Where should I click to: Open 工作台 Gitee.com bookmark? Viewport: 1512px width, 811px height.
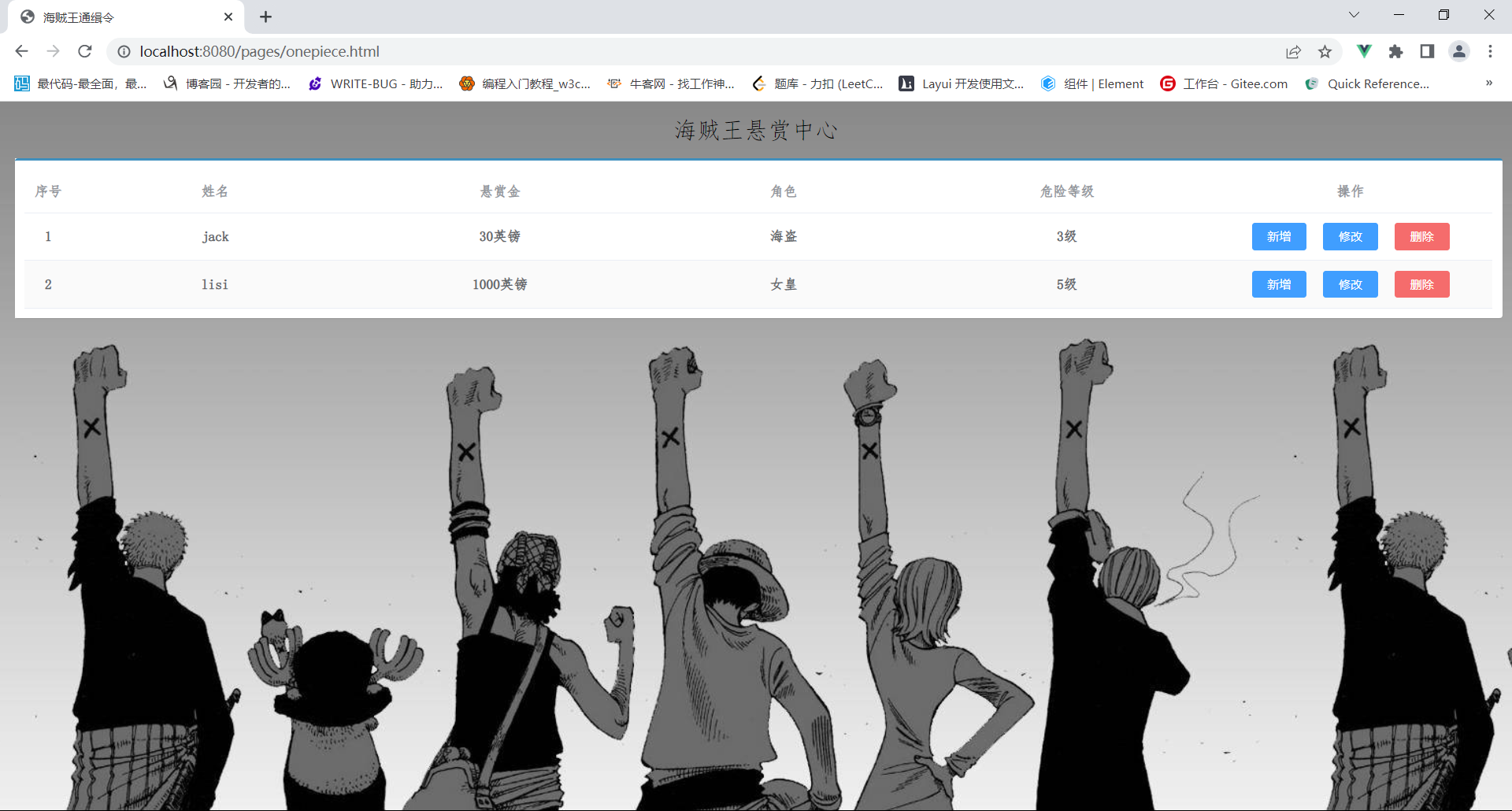click(x=1224, y=83)
